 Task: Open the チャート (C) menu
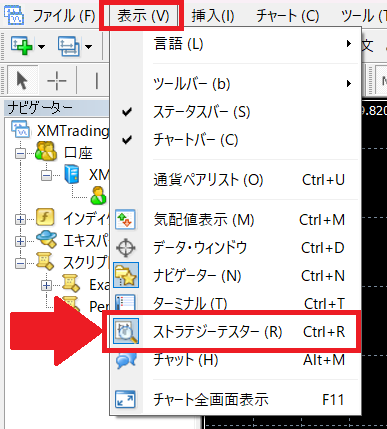288,16
